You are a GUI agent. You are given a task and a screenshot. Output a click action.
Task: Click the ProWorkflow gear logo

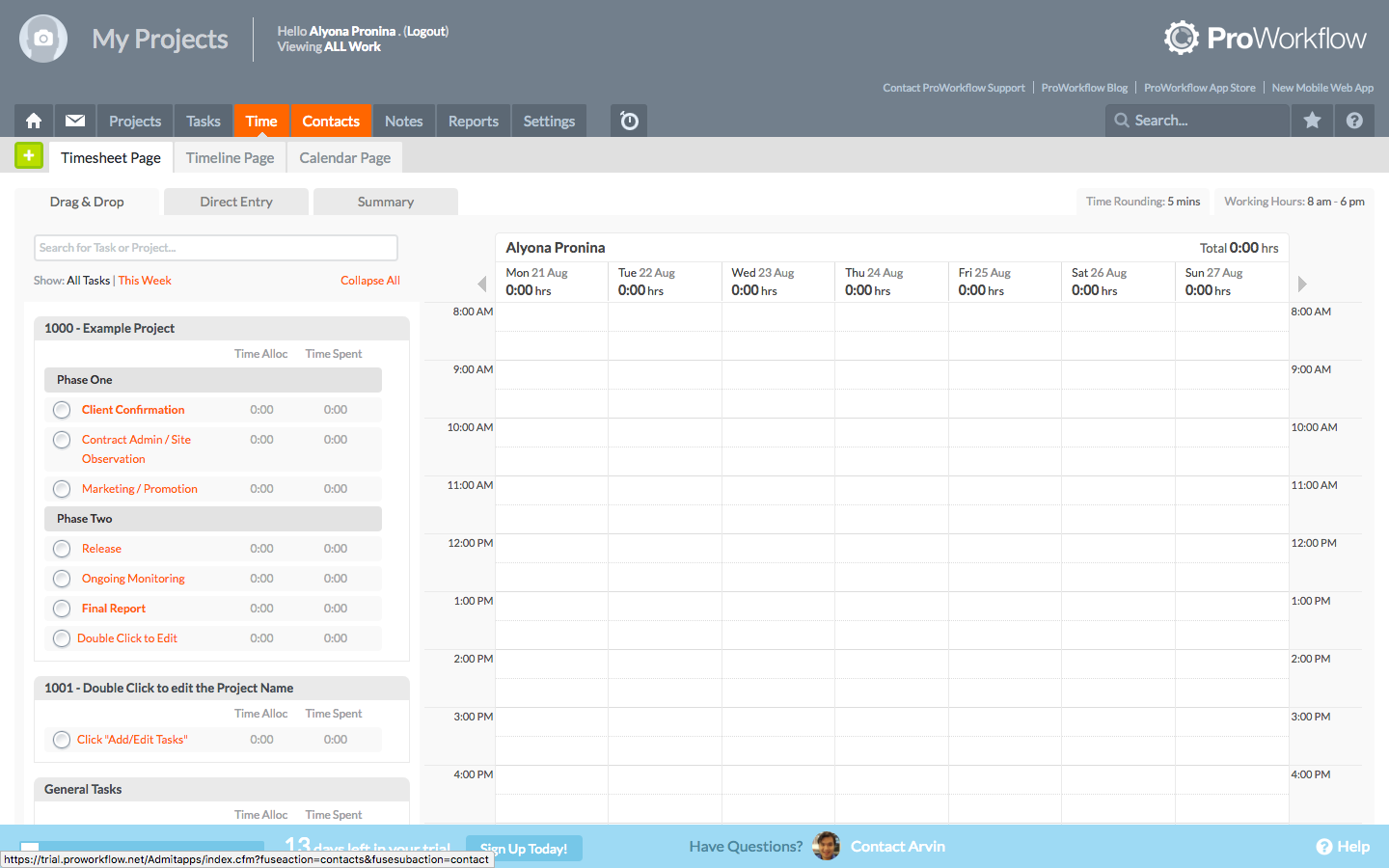(1181, 38)
